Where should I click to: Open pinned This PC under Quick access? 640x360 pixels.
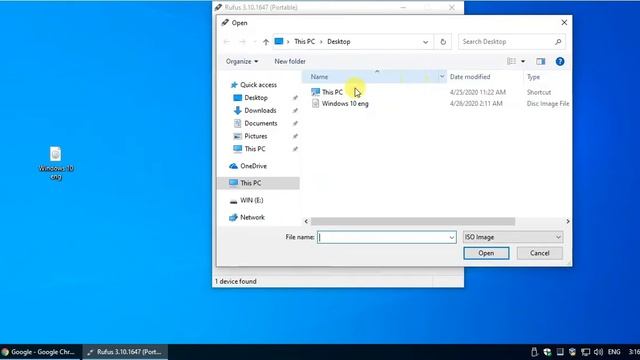(x=255, y=149)
